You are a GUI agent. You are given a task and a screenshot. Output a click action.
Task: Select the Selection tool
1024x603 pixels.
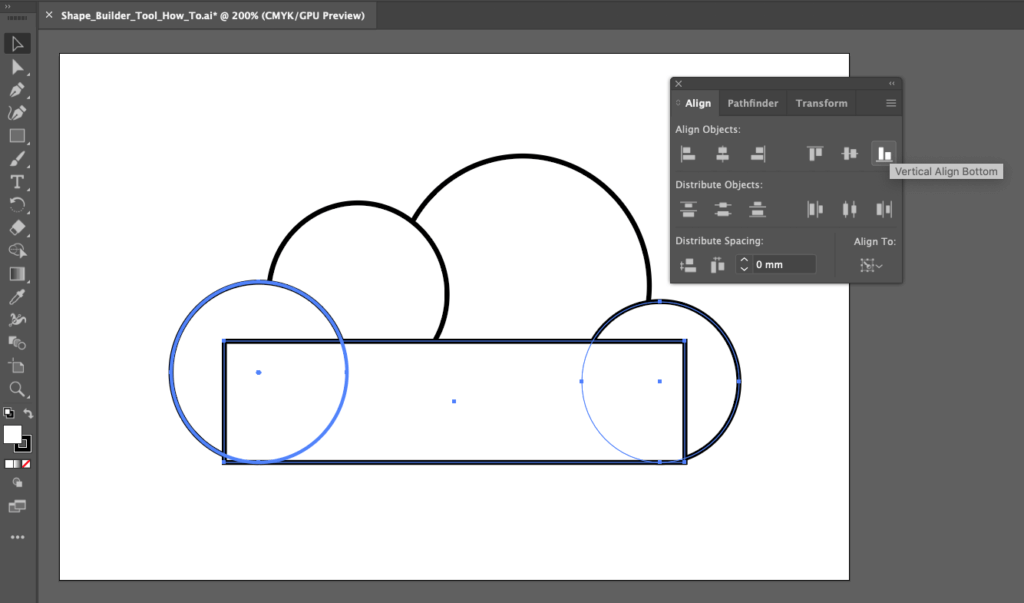coord(15,43)
